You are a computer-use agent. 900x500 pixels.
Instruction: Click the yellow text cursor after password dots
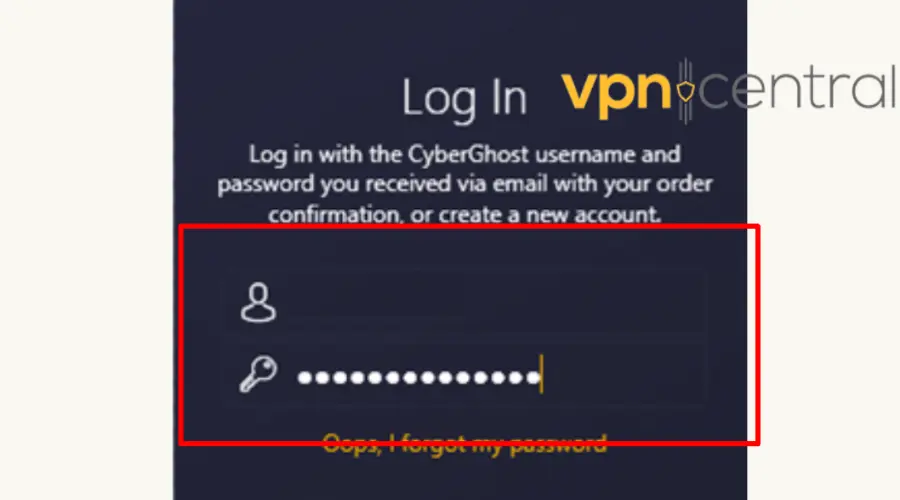(x=541, y=374)
